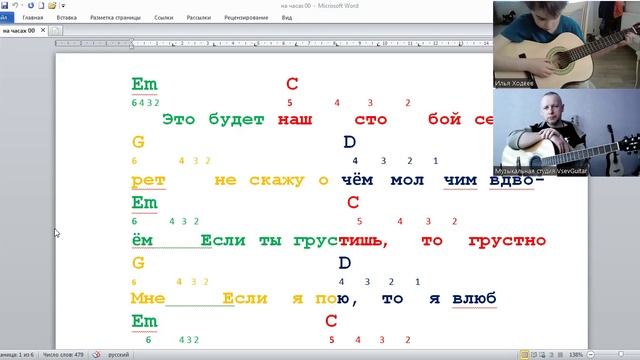640x360 pixels.
Task: Open the Разметка страницы ribbon tab
Action: pyautogui.click(x=116, y=18)
